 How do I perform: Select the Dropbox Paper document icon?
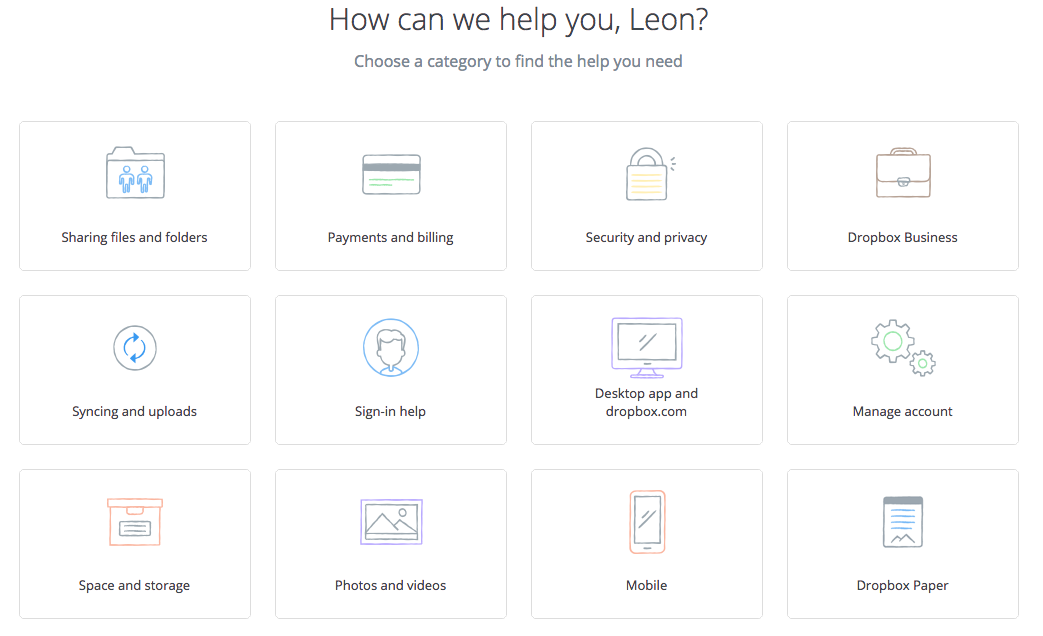(903, 522)
